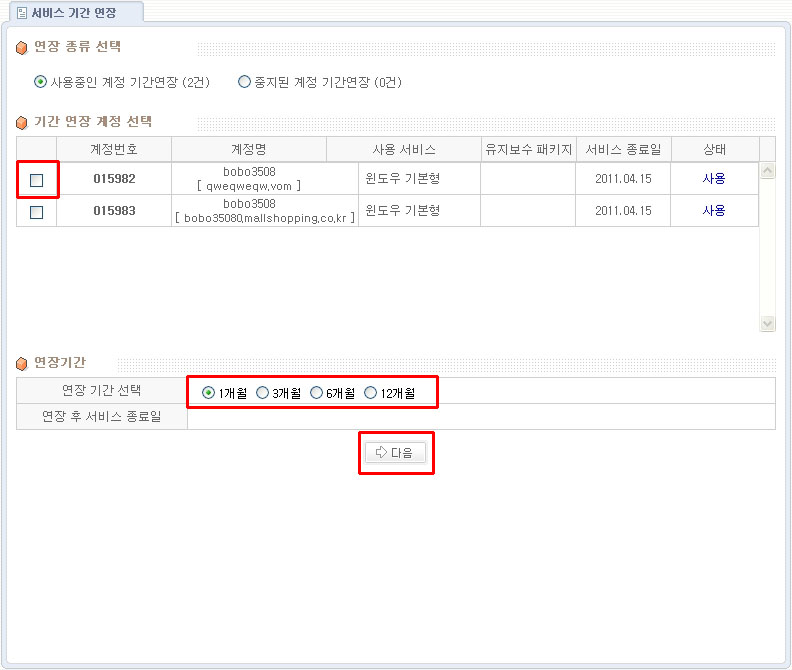Click end date 2011.04.15 in 015983 row
792x670 pixels.
623,211
